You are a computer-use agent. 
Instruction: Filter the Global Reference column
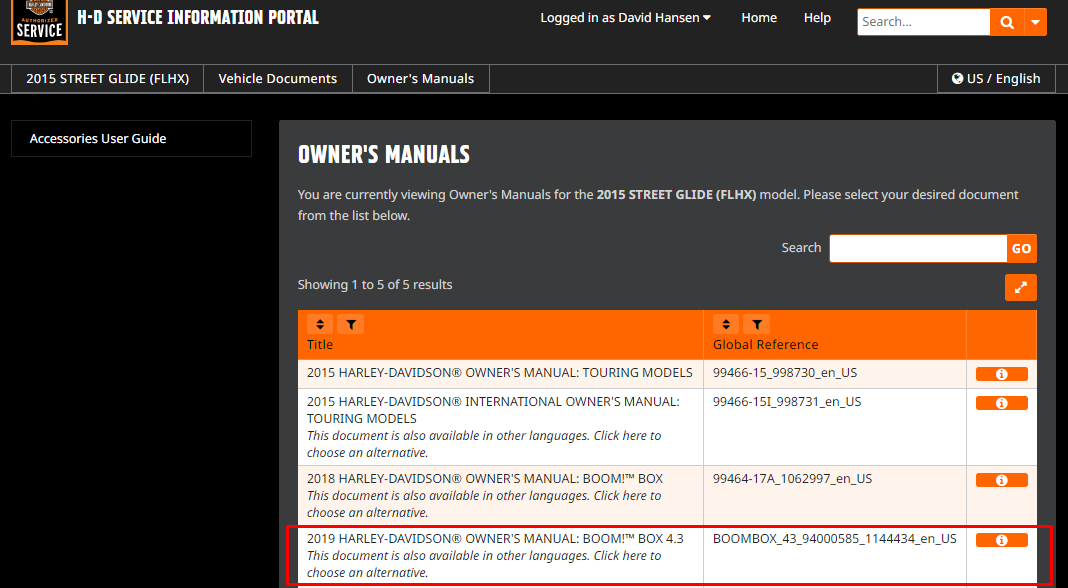(757, 324)
